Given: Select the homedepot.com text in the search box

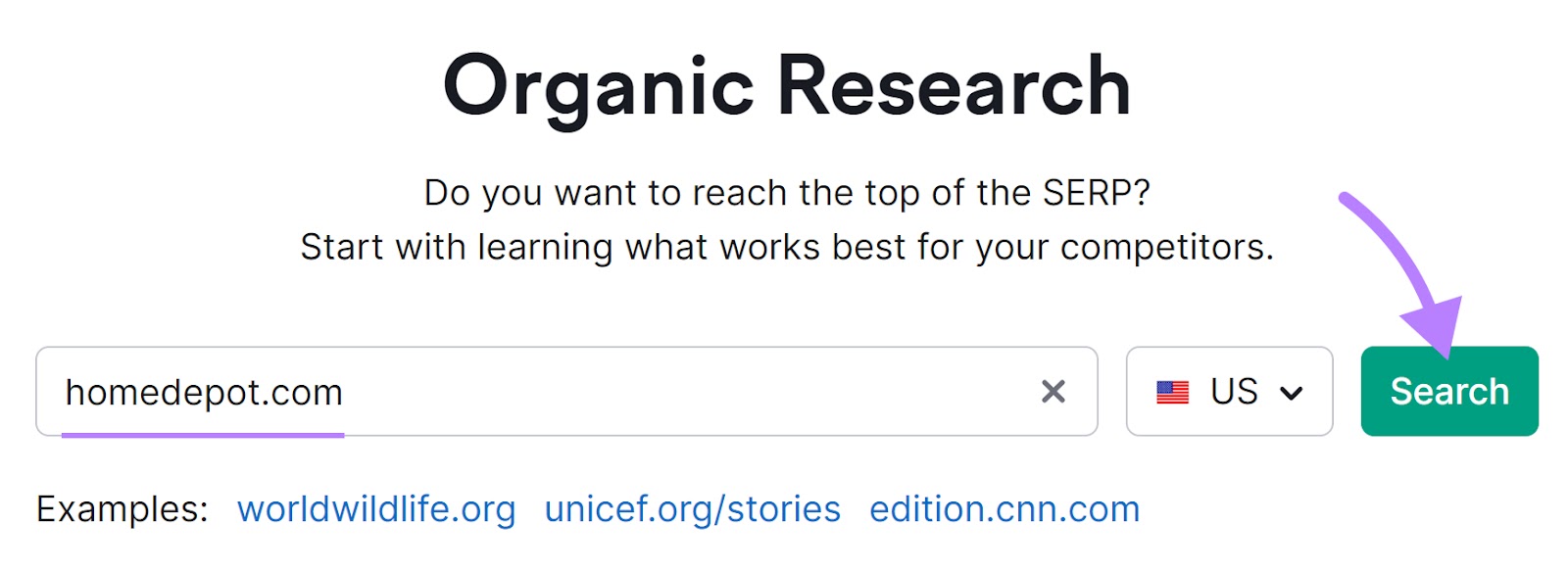Looking at the screenshot, I should point(204,392).
